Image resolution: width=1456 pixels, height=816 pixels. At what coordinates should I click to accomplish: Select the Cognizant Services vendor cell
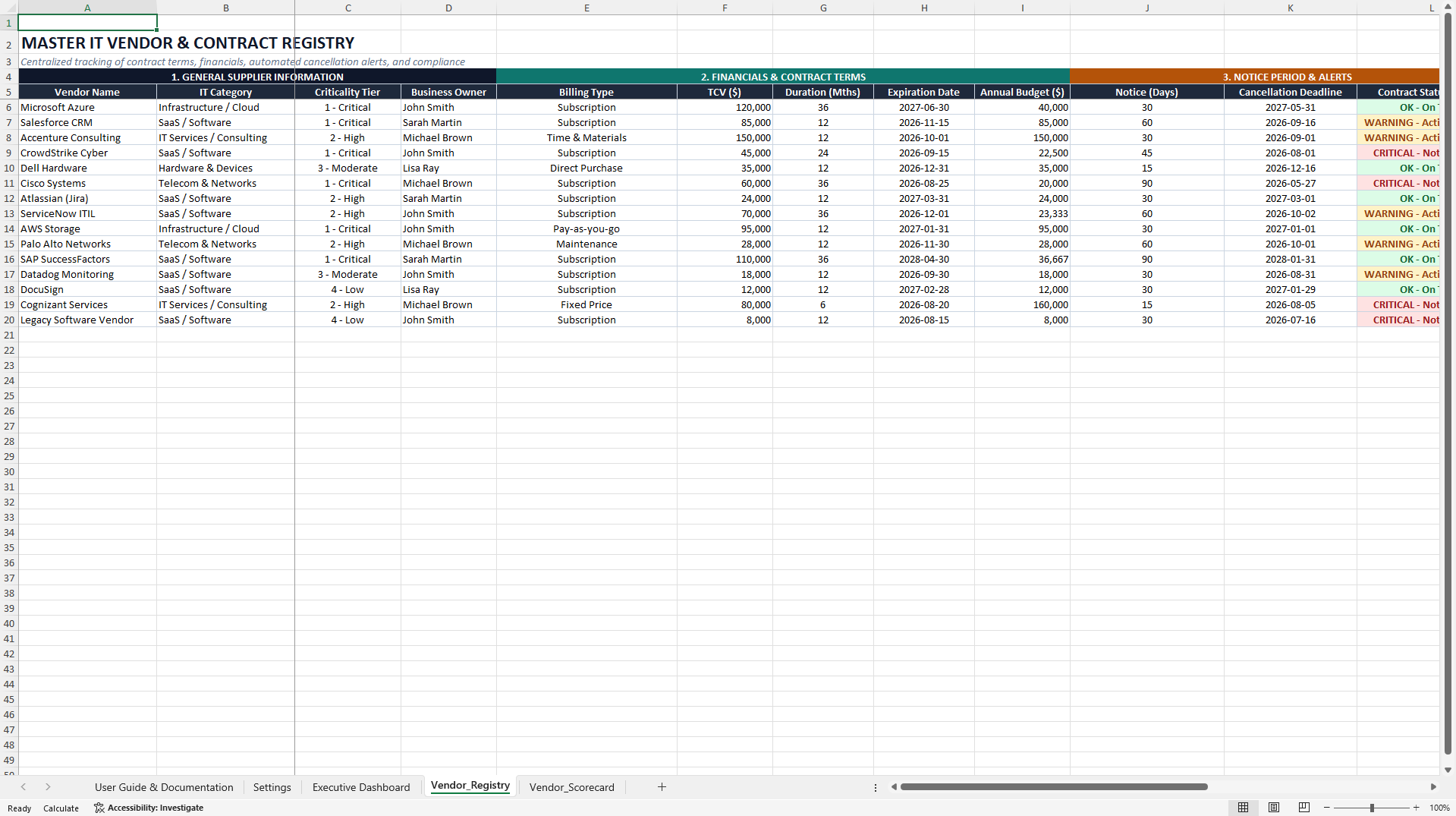point(87,304)
